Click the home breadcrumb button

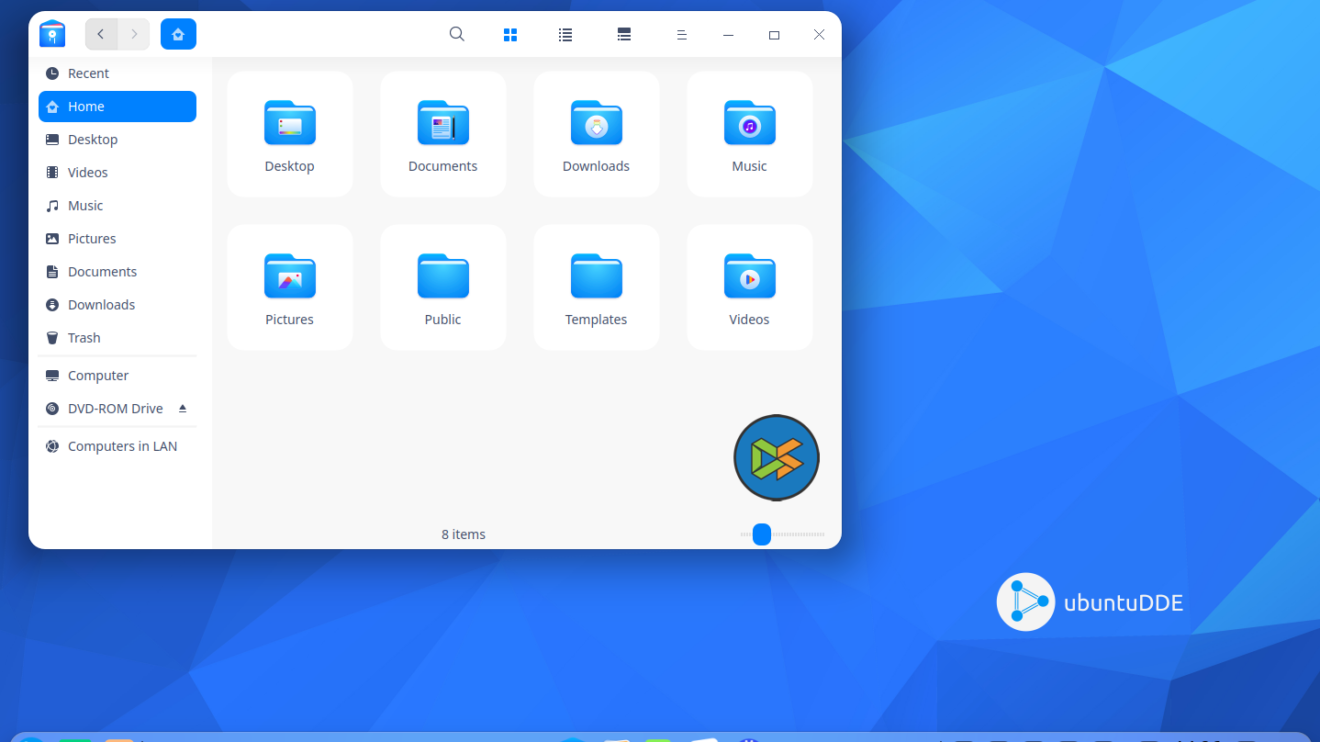(178, 34)
